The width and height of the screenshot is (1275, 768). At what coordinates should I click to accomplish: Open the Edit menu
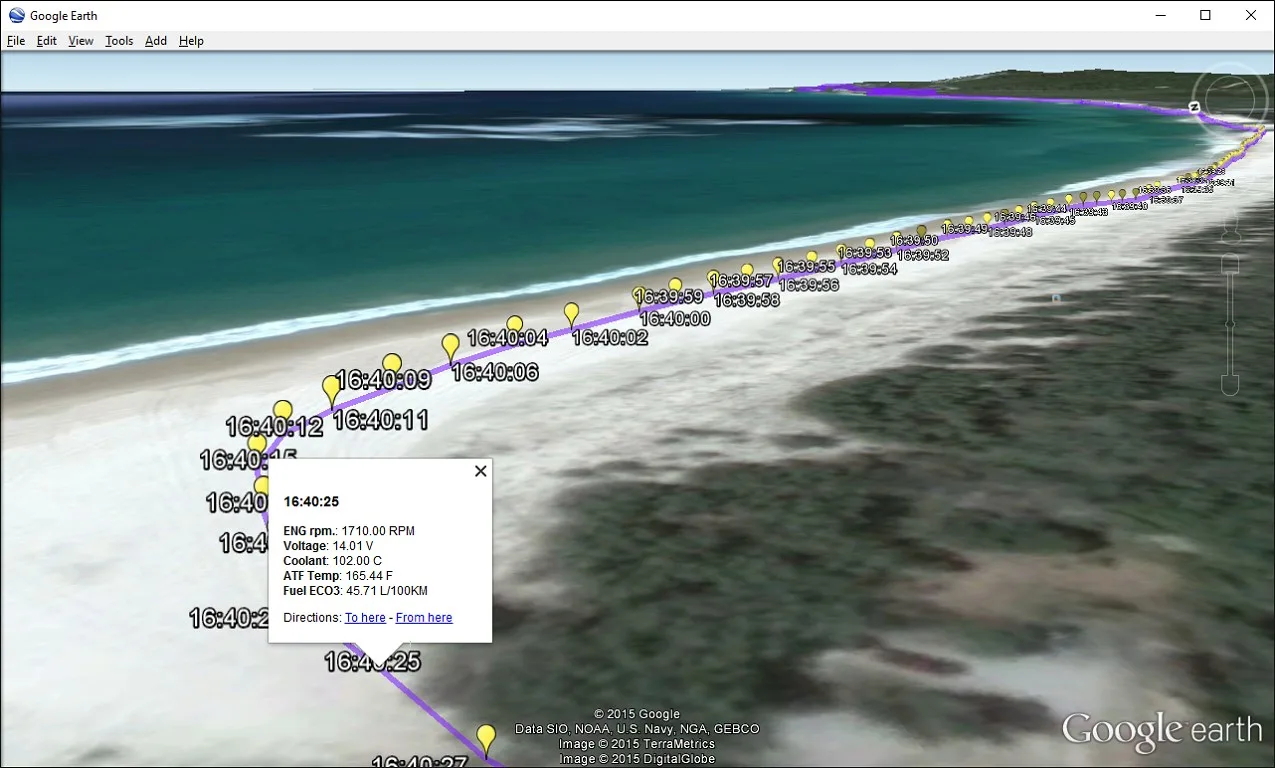(47, 41)
